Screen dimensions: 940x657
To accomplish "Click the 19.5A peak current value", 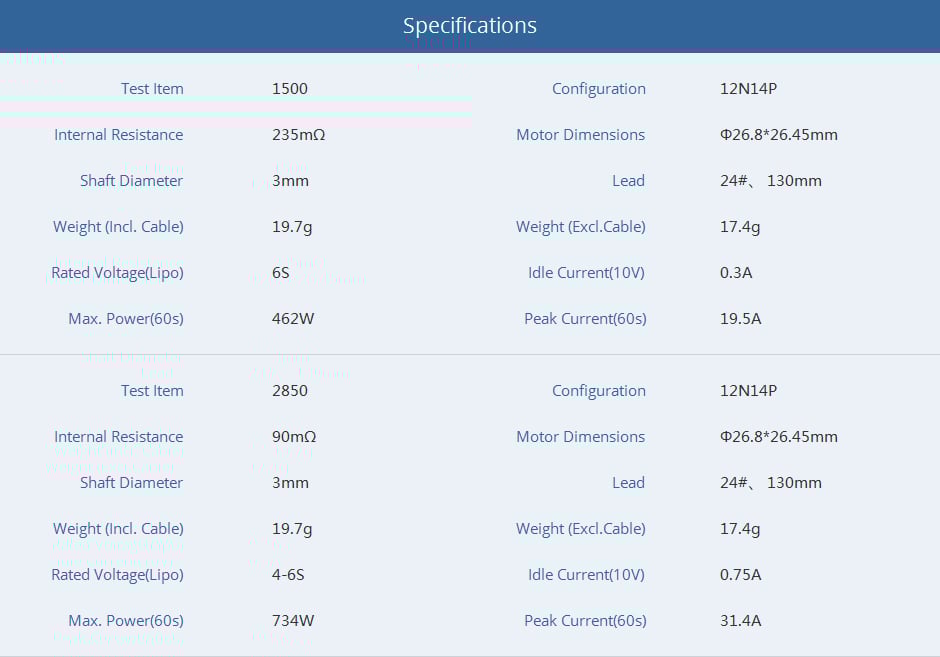I will pyautogui.click(x=740, y=319).
